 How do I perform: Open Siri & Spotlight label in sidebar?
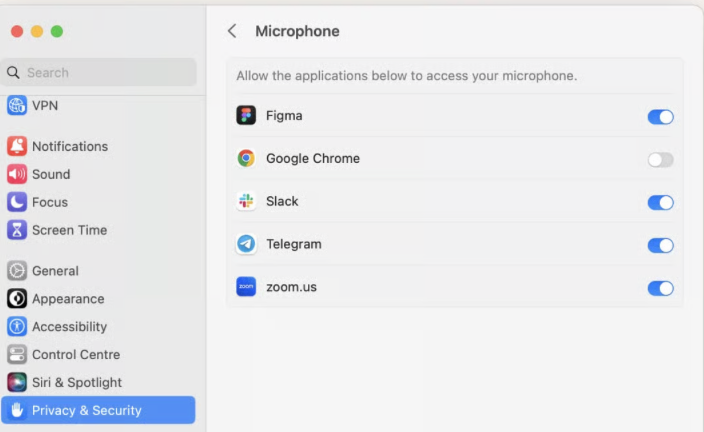(77, 382)
